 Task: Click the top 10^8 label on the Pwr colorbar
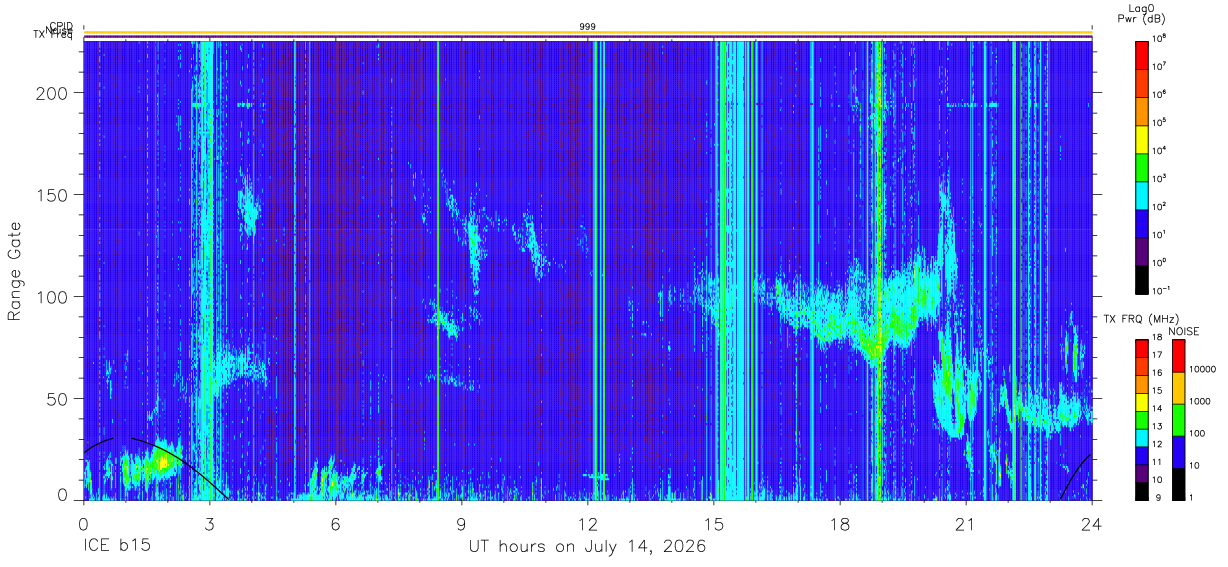(1159, 38)
